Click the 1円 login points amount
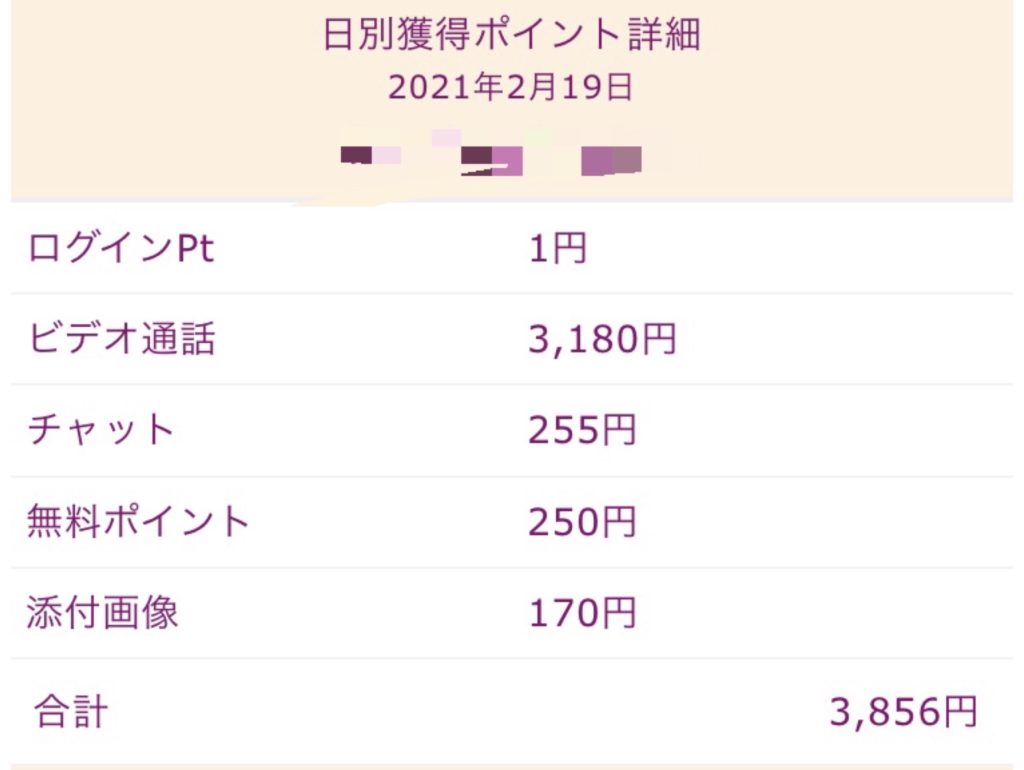Viewport: 1024px width, 770px height. (557, 249)
